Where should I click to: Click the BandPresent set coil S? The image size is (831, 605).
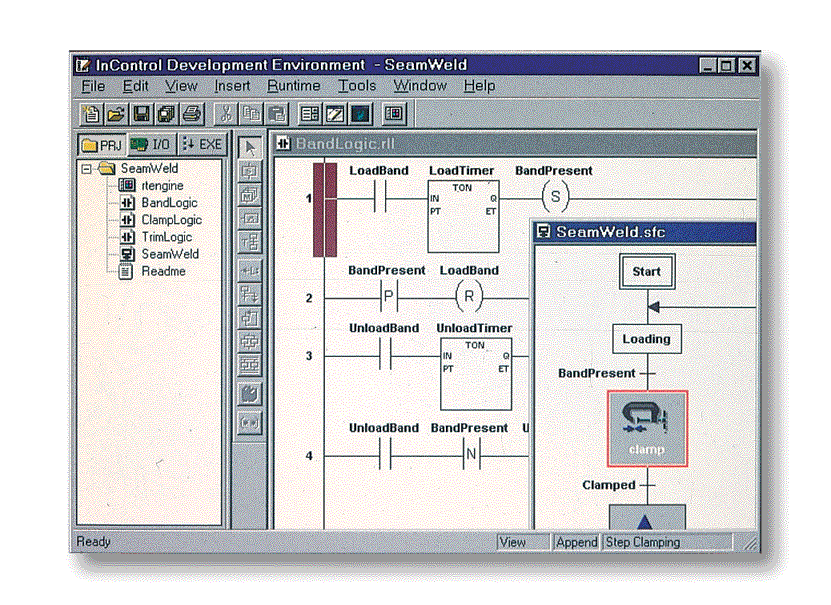point(555,197)
